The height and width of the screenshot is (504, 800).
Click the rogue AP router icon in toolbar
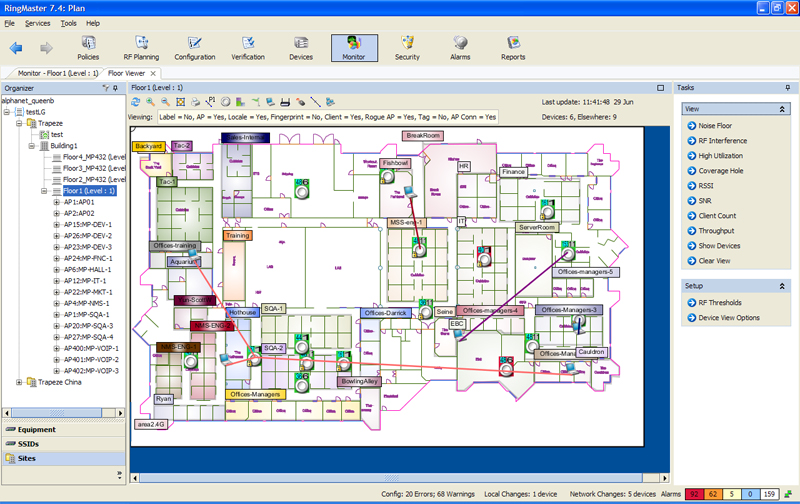coord(285,102)
